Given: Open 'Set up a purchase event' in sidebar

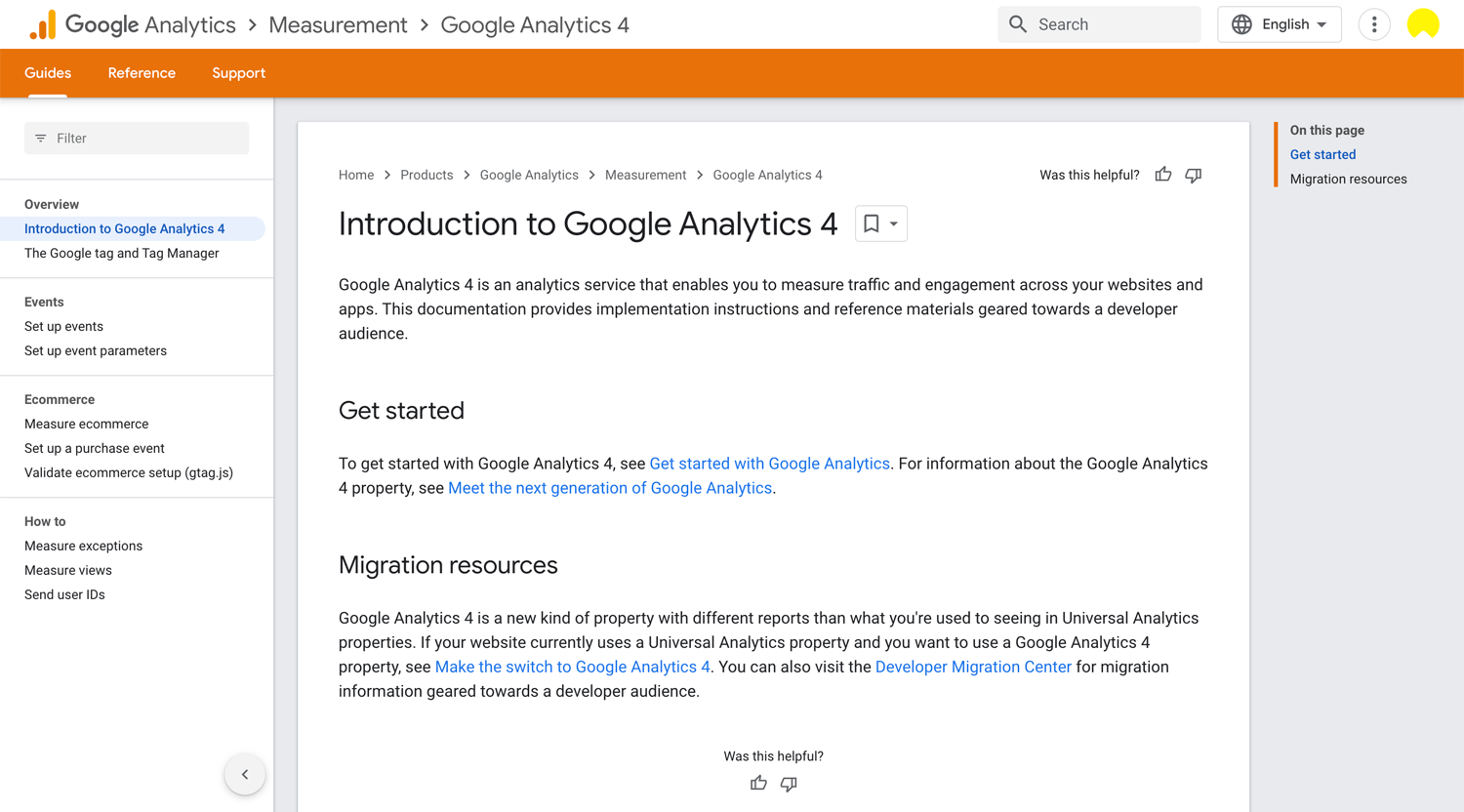Looking at the screenshot, I should tap(95, 448).
